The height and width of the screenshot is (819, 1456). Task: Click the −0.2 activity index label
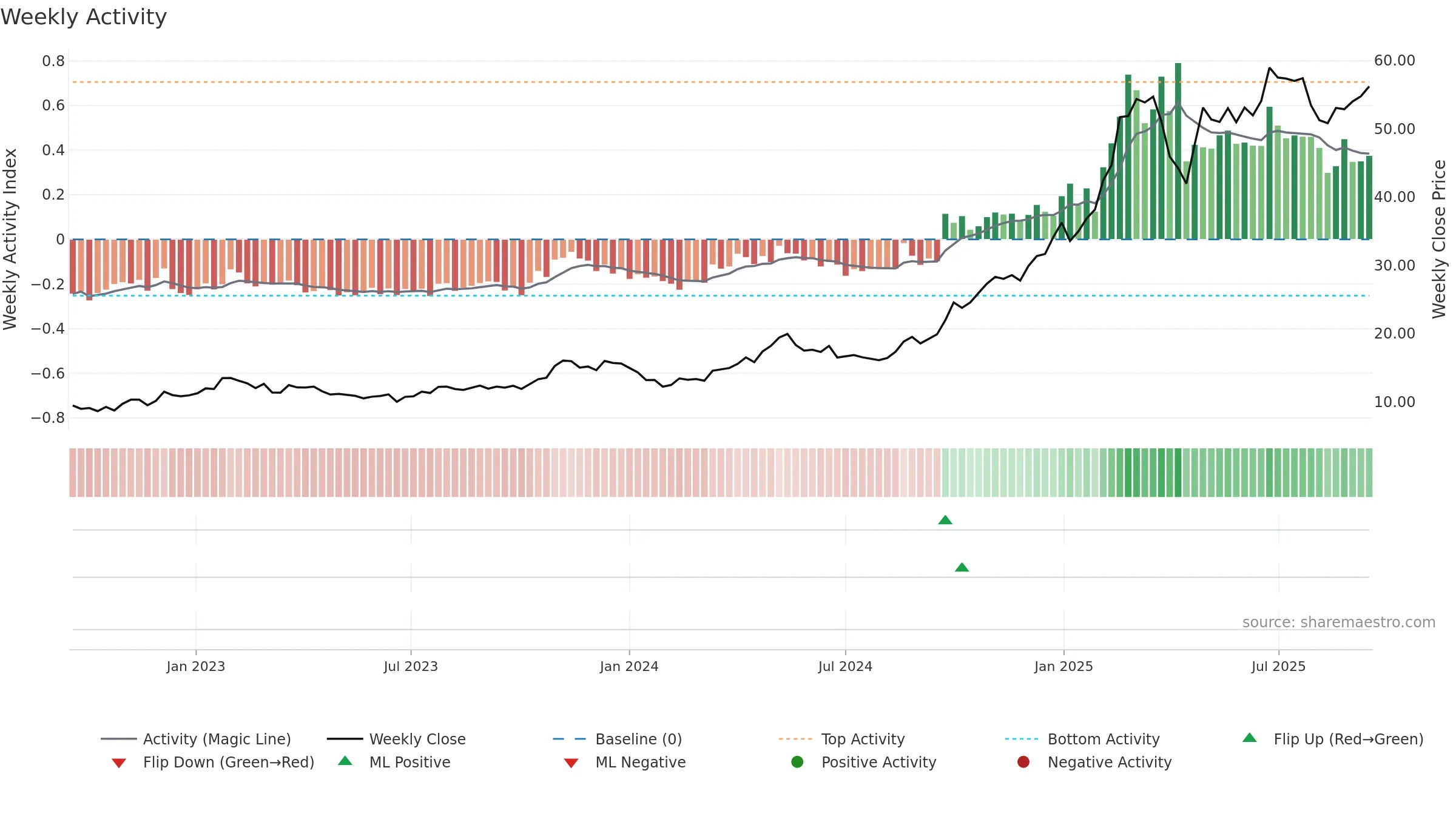[x=48, y=284]
